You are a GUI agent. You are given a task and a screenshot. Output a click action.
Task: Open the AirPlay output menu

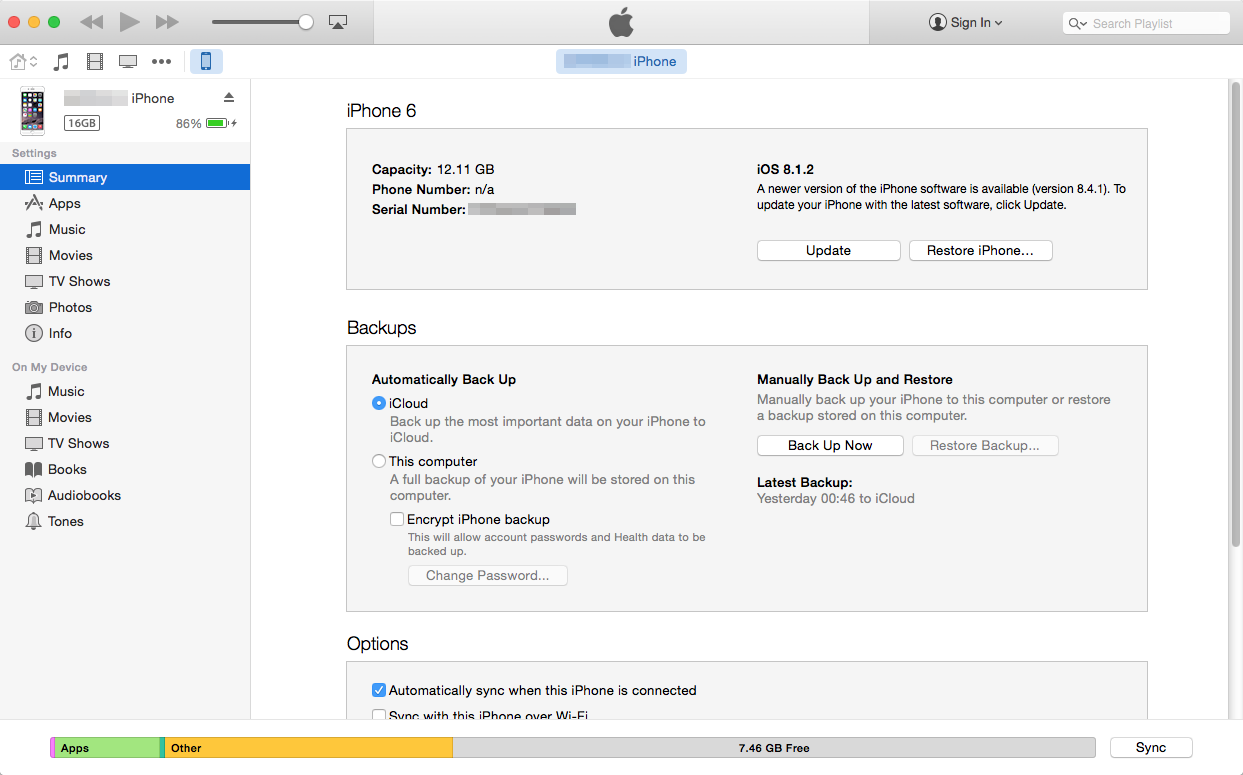[338, 22]
